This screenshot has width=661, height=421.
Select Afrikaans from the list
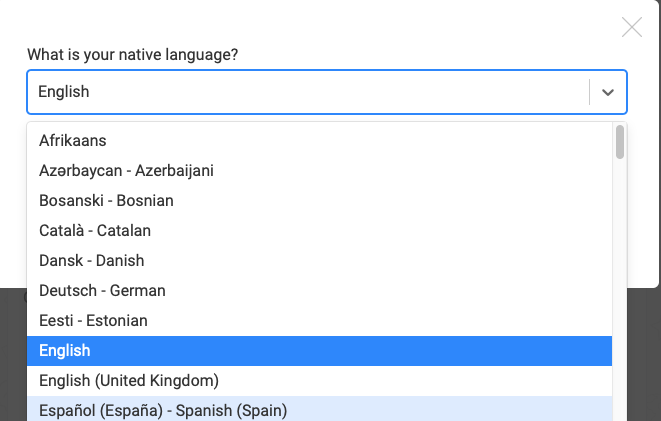click(x=73, y=141)
